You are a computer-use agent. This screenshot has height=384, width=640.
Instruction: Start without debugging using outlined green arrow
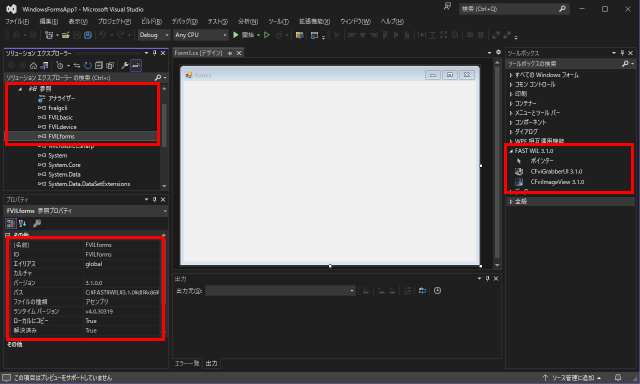coord(267,35)
